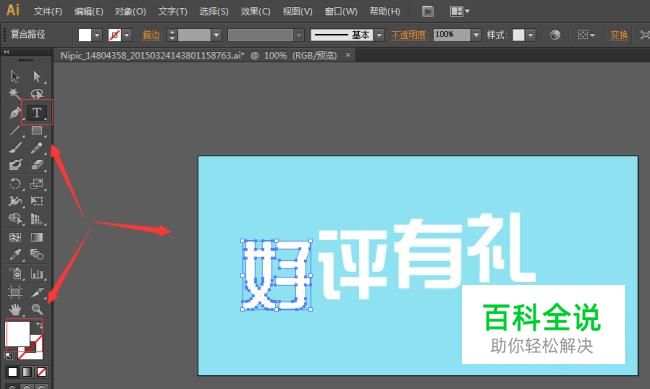
Task: Select the Symbol Sprayer tool
Action: pos(15,274)
